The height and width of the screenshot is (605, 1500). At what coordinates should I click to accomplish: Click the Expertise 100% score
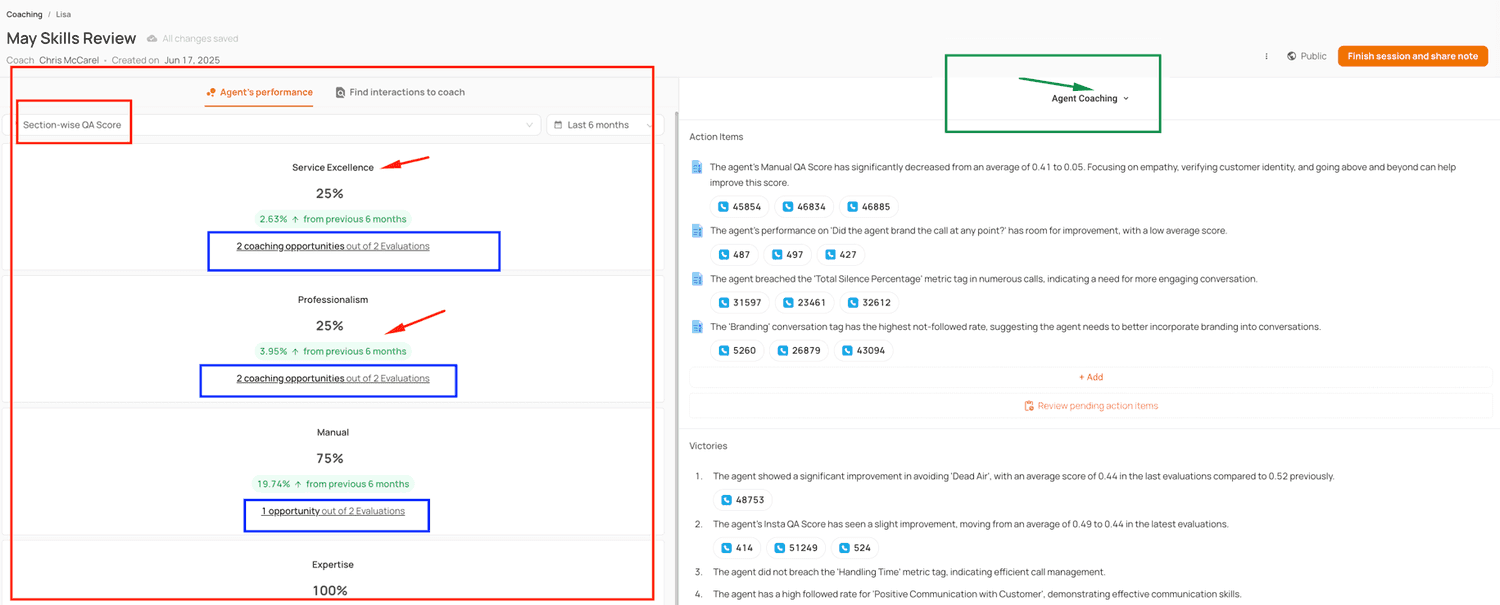click(x=330, y=591)
